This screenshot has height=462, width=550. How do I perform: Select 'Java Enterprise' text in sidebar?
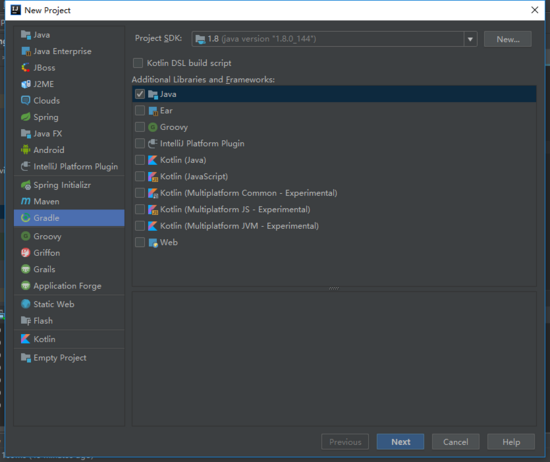click(62, 51)
